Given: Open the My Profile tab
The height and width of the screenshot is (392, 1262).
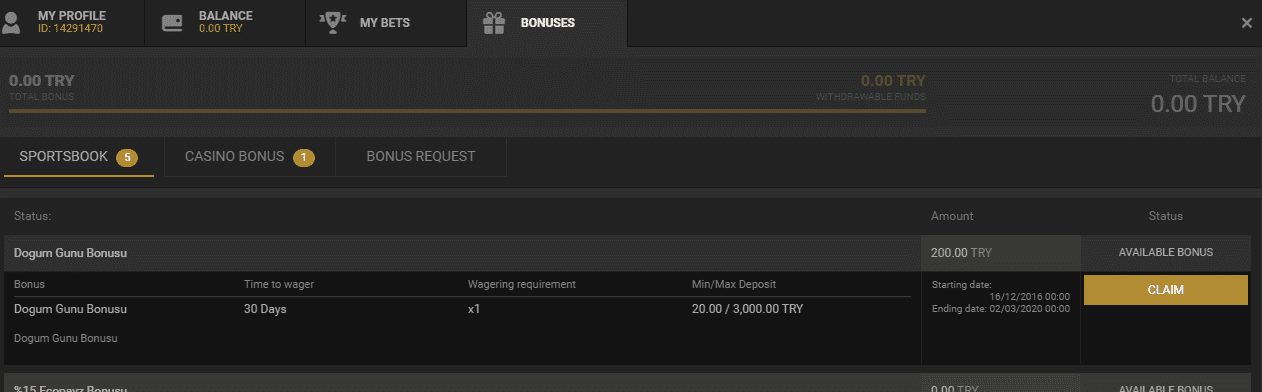Looking at the screenshot, I should pos(72,22).
